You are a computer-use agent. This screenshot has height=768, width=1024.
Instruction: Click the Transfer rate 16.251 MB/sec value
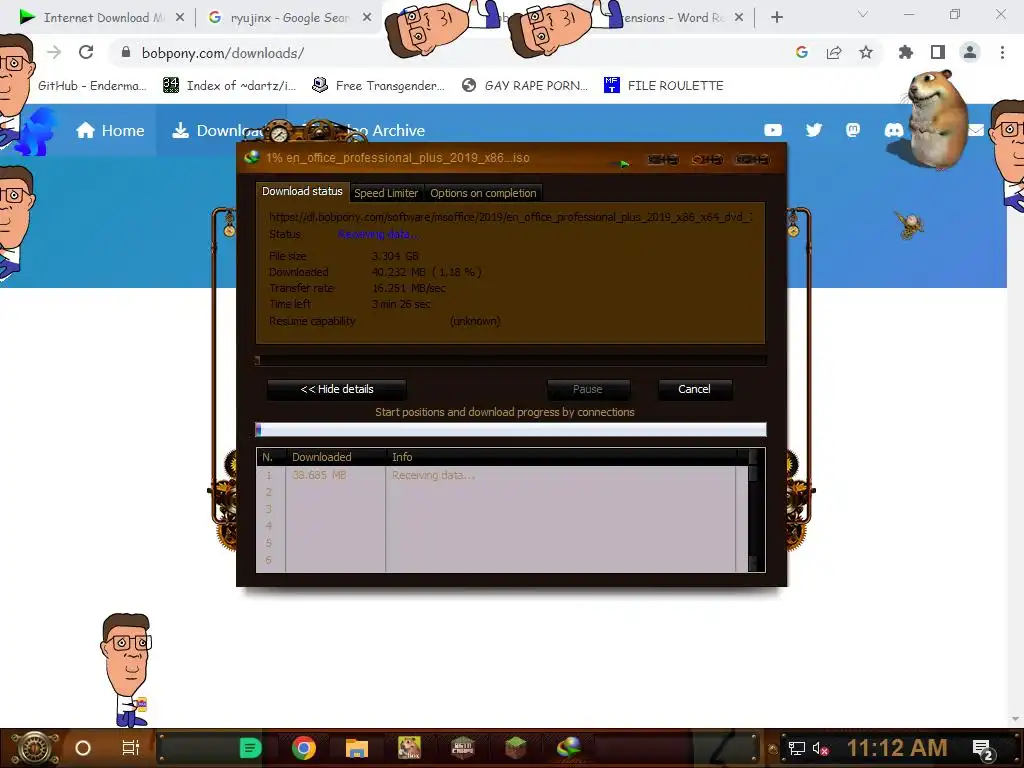[409, 288]
